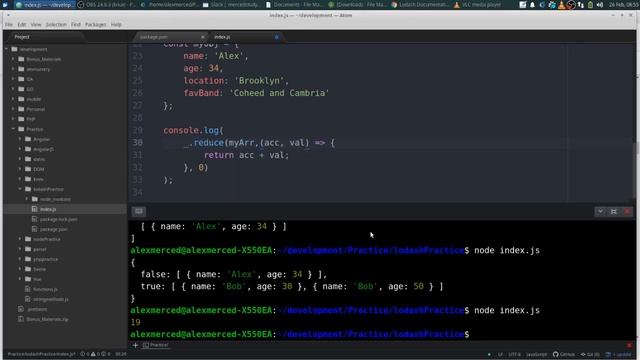Expand the GO folder
The width and height of the screenshot is (640, 360).
13,89
